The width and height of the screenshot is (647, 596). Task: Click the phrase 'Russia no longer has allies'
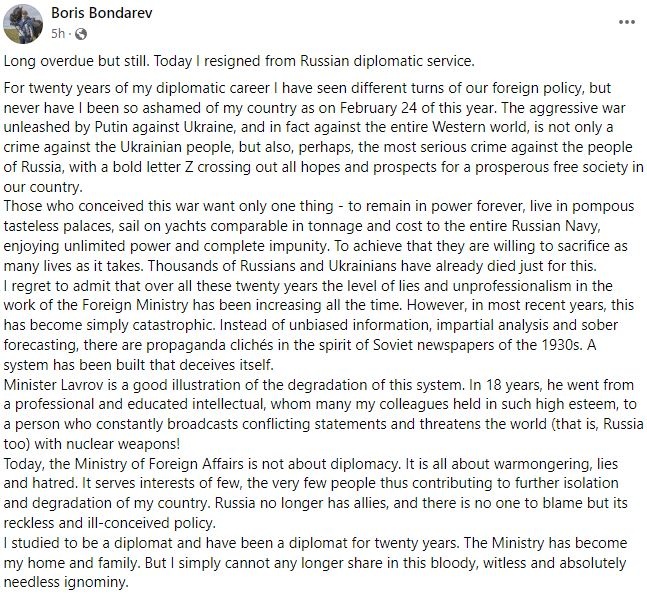[x=302, y=504]
